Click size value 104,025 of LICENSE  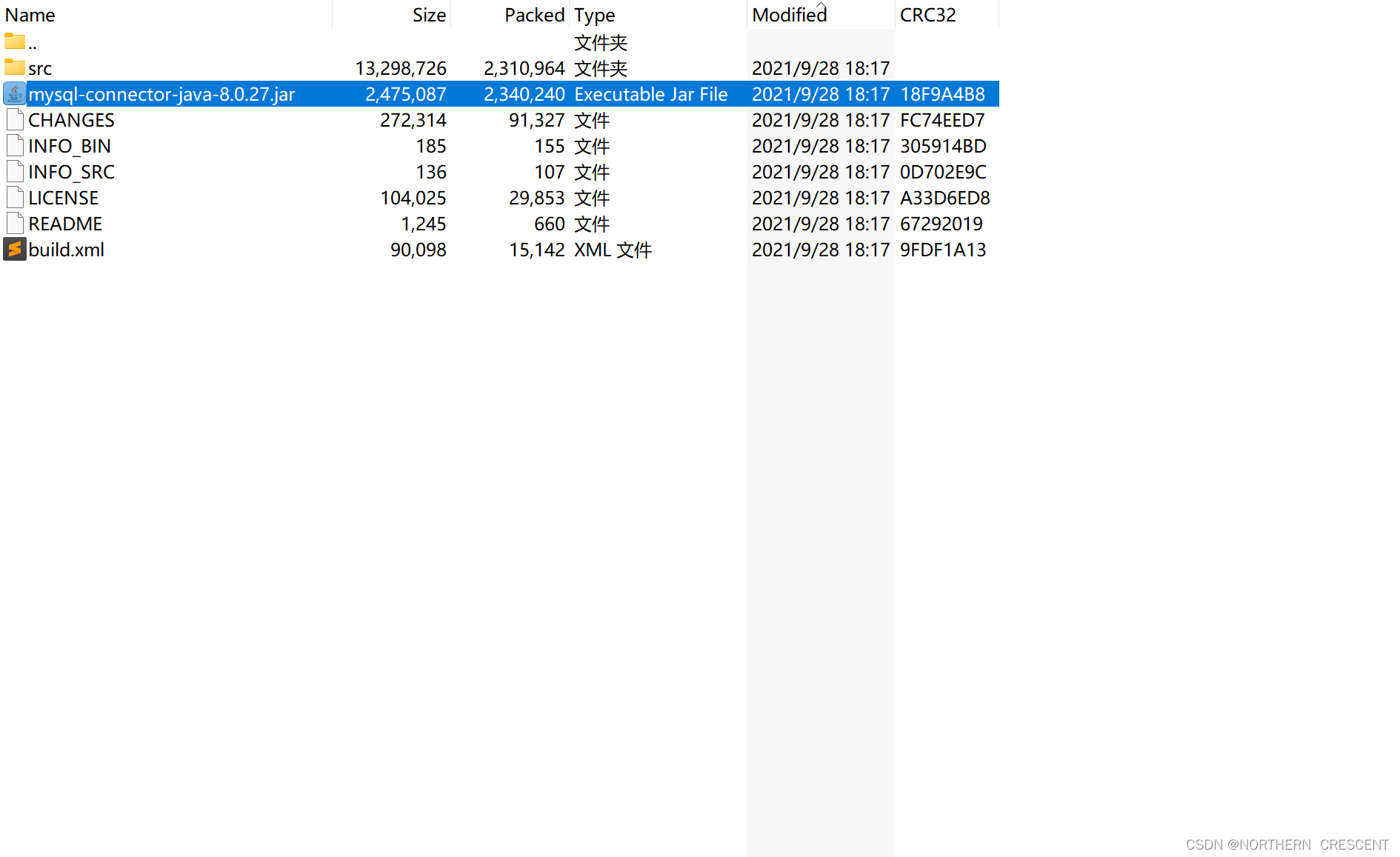pyautogui.click(x=413, y=198)
